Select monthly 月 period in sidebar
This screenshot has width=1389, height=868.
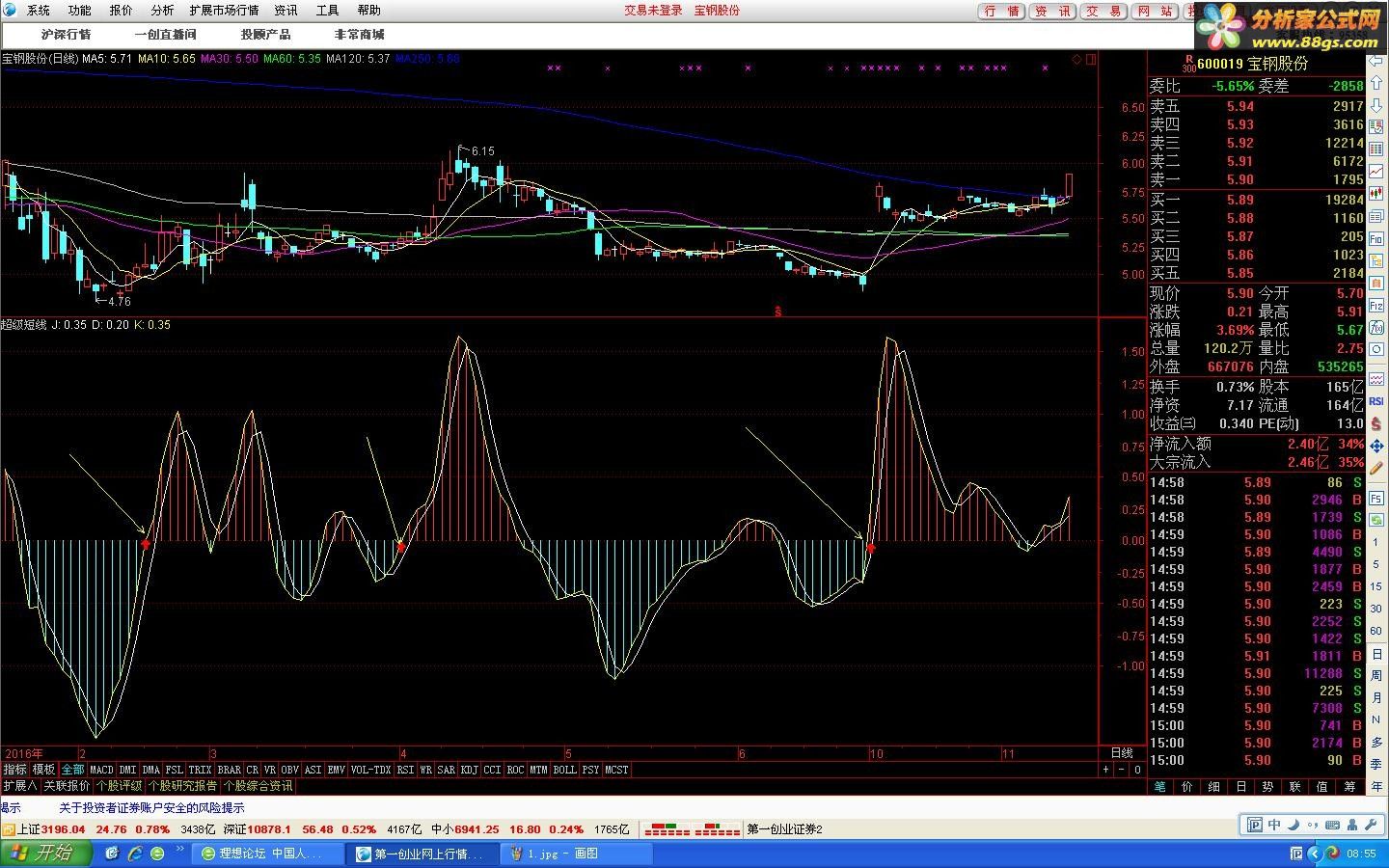pos(1376,696)
